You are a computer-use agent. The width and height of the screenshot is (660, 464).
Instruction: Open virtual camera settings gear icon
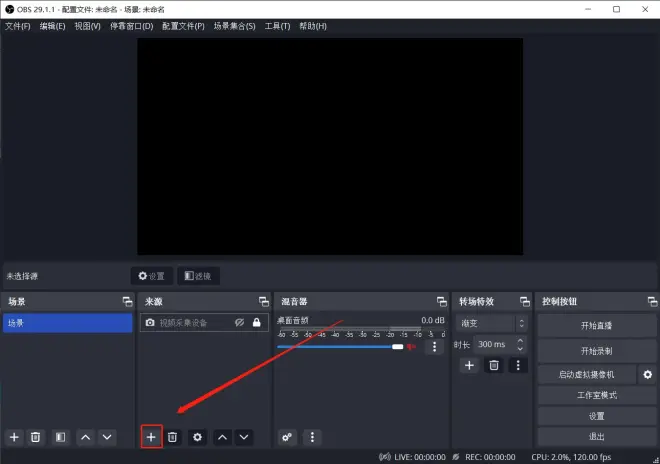647,374
